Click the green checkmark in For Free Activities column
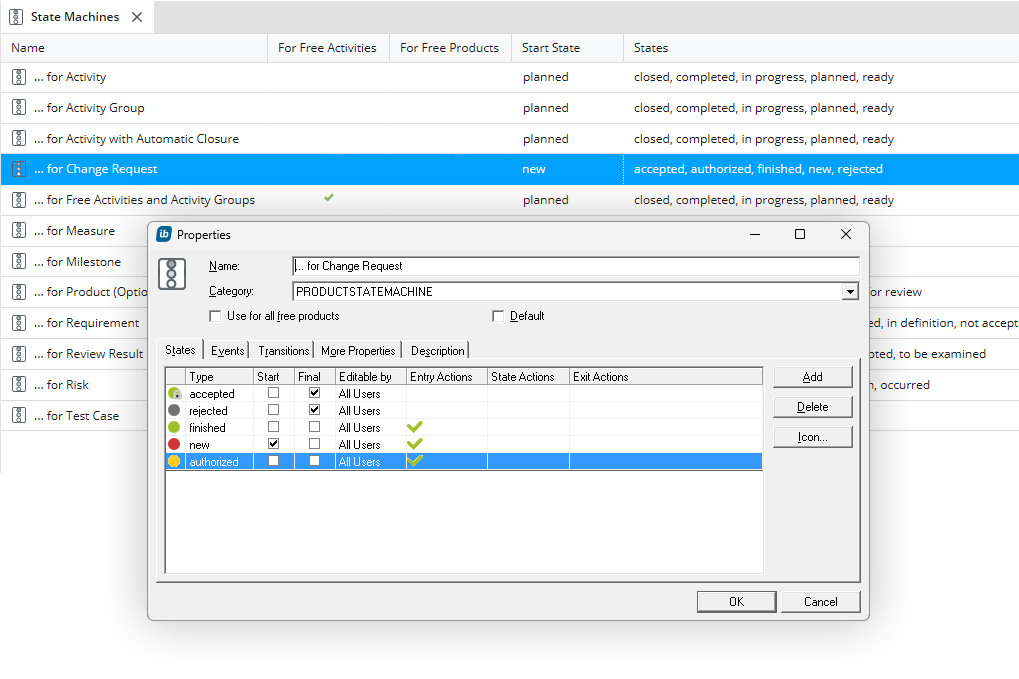 [329, 199]
